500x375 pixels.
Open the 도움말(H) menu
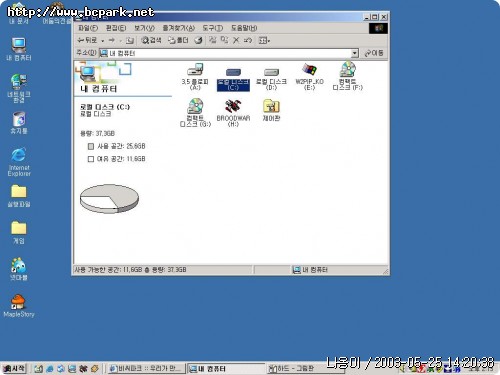pos(244,28)
